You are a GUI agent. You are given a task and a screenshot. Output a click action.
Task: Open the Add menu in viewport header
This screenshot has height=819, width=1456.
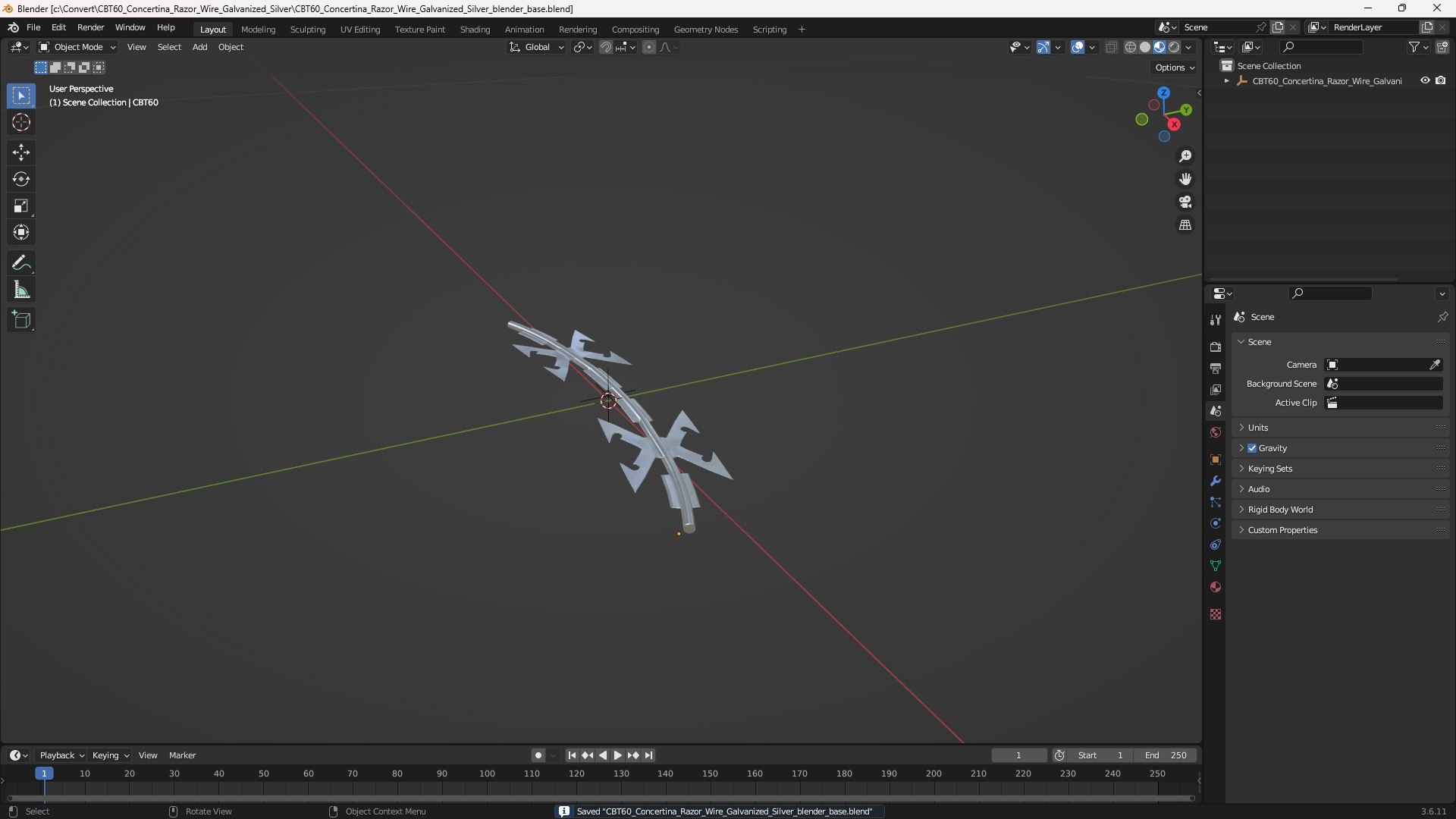[x=199, y=47]
